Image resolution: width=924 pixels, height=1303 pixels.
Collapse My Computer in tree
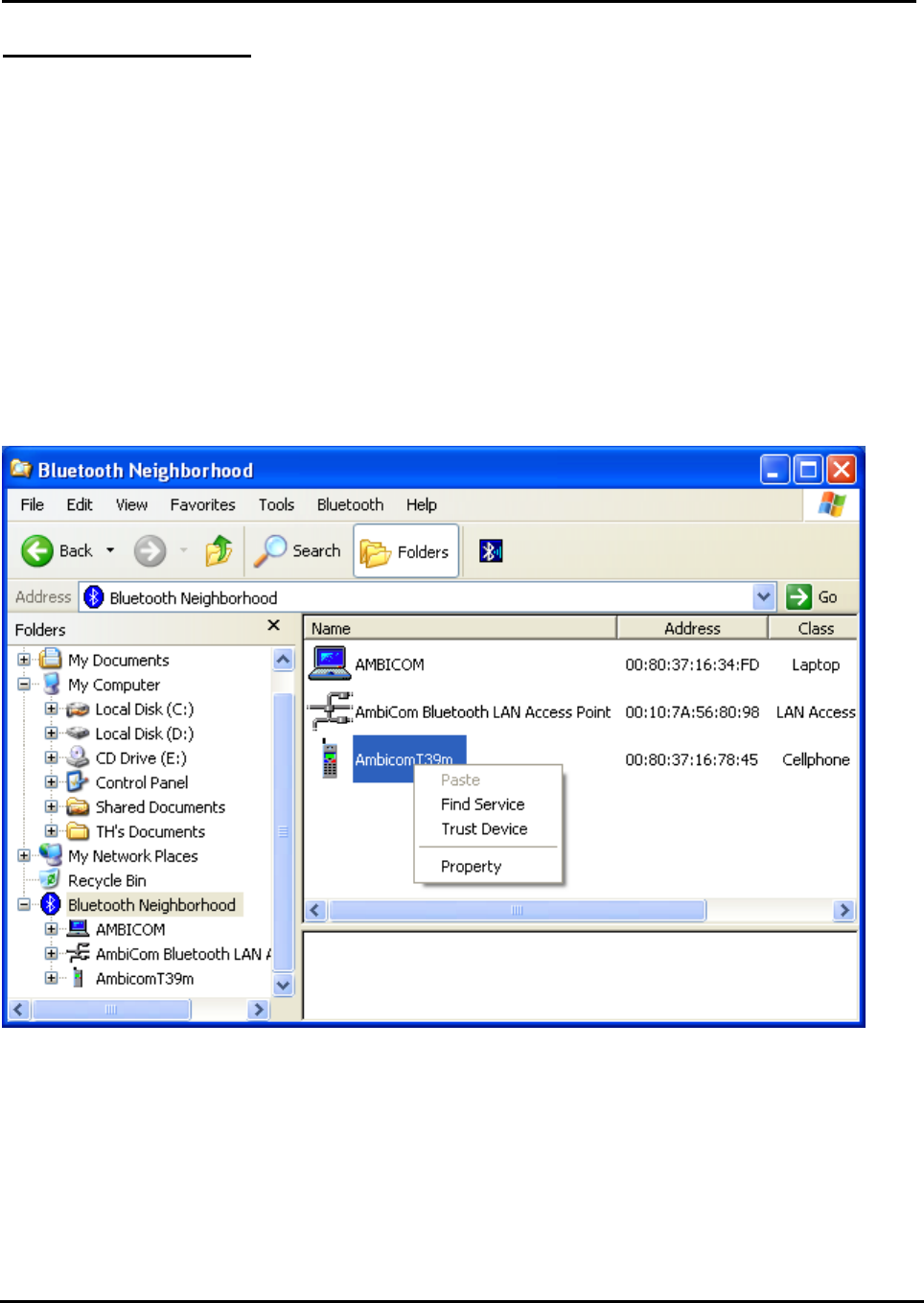24,685
